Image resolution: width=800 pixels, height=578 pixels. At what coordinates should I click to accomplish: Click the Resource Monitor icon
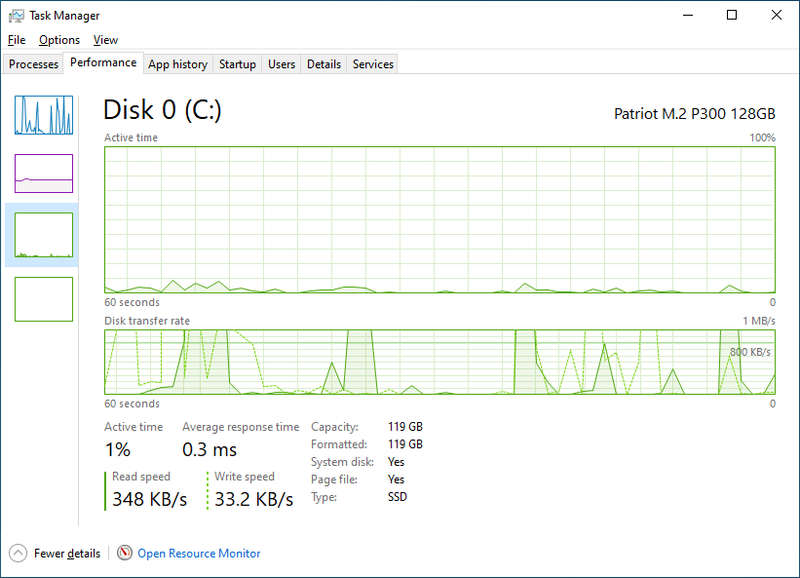pyautogui.click(x=125, y=553)
